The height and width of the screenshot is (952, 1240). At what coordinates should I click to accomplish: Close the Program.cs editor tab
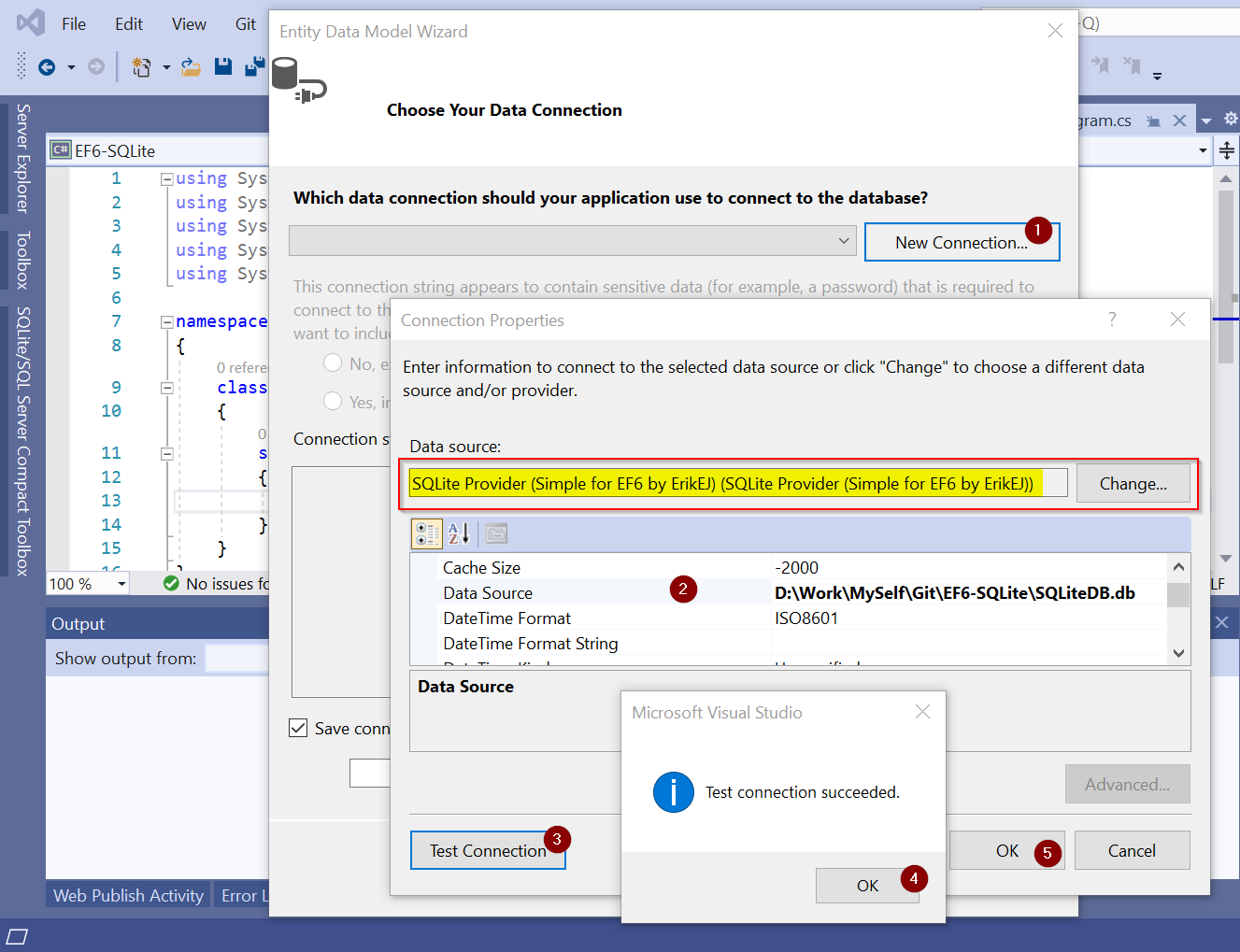pyautogui.click(x=1179, y=121)
